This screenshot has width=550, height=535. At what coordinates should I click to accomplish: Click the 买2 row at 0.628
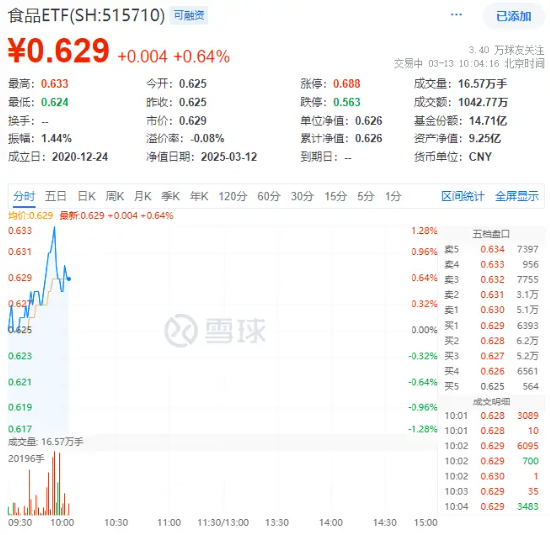click(491, 341)
